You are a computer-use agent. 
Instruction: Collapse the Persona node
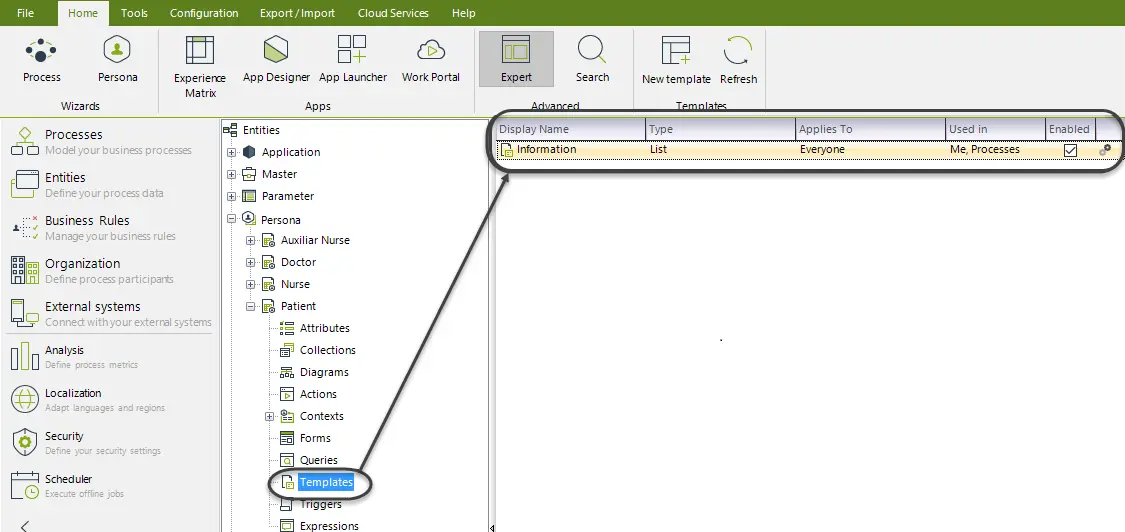231,218
